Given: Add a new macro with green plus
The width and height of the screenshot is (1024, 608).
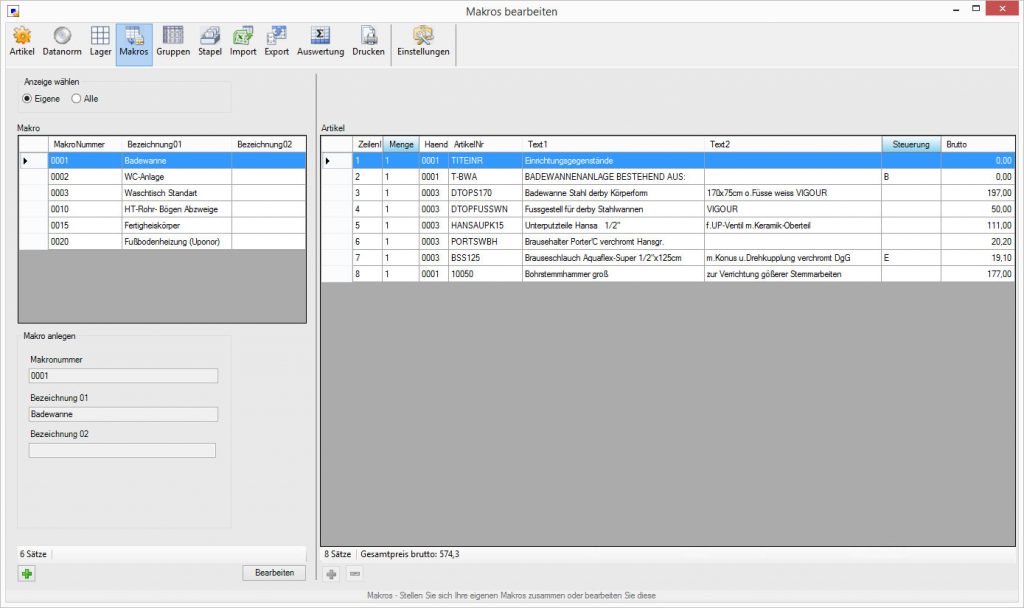Looking at the screenshot, I should pos(27,573).
